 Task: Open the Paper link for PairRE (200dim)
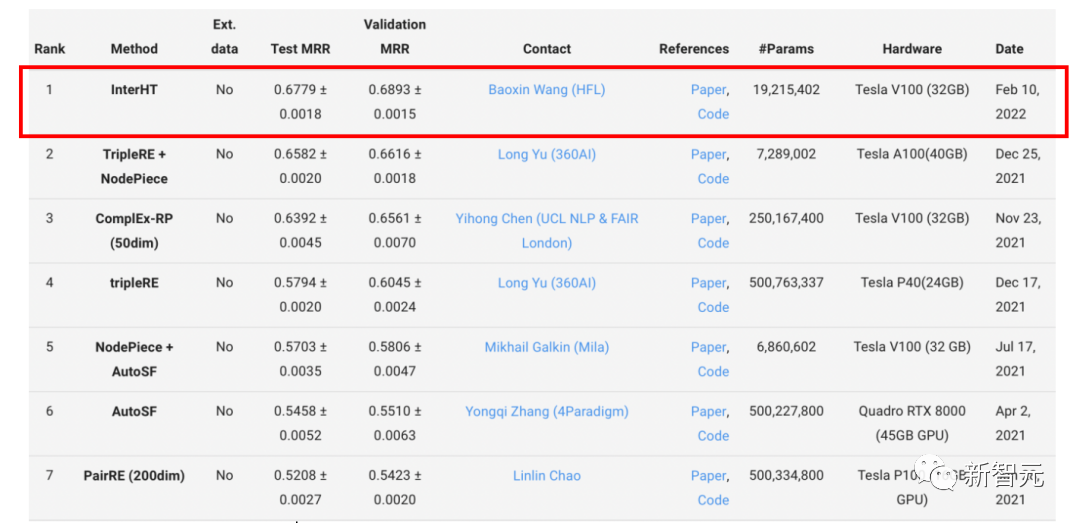point(708,476)
